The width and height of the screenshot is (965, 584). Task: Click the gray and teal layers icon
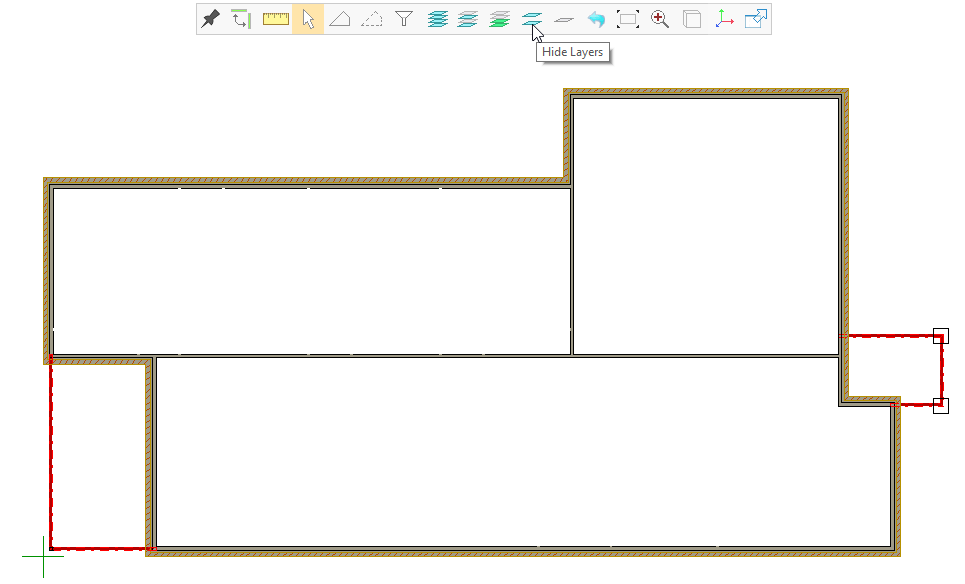[x=468, y=19]
